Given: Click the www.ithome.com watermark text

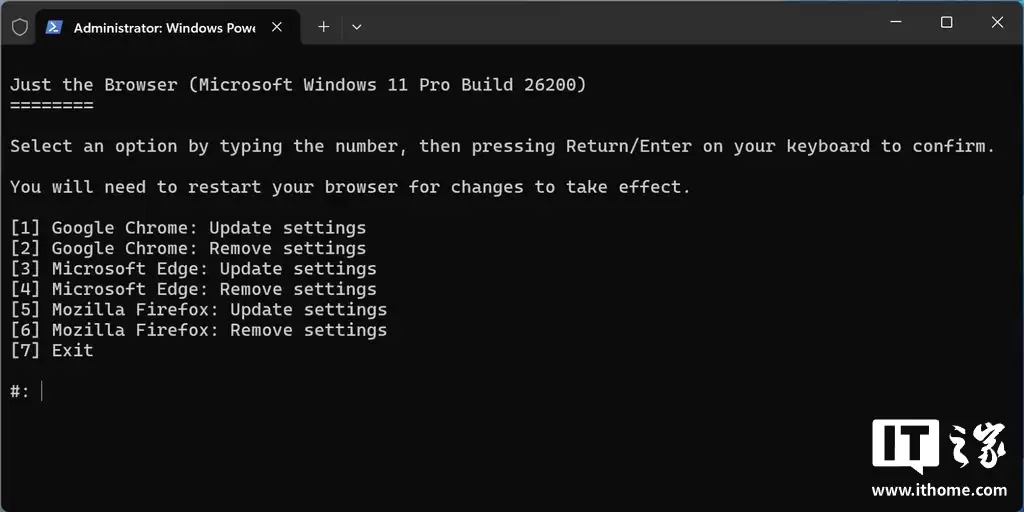Looking at the screenshot, I should tap(939, 490).
